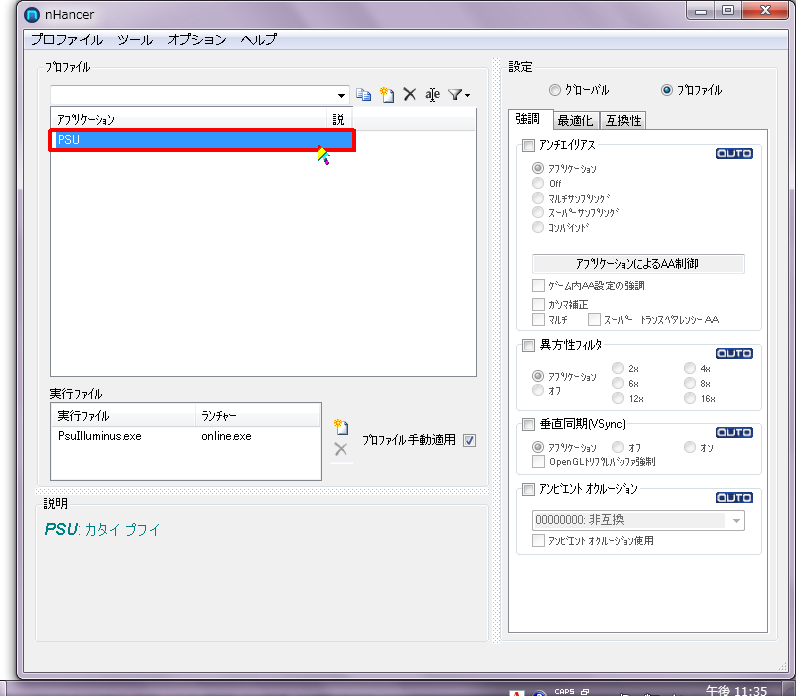
Task: Select 4x anisotropic filter radio
Action: 689,368
